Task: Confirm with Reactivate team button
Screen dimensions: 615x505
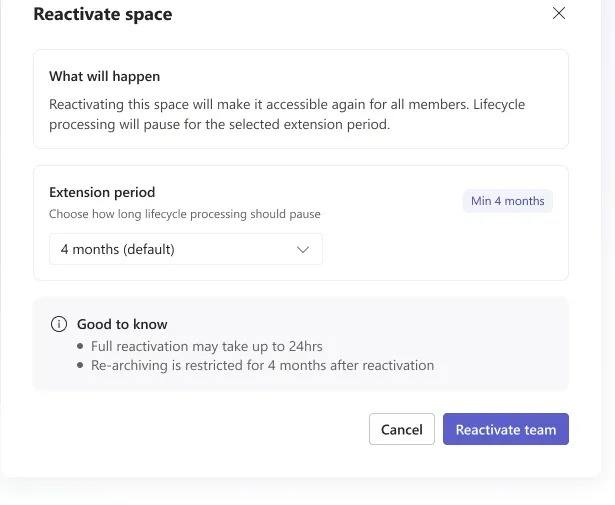Action: click(506, 429)
